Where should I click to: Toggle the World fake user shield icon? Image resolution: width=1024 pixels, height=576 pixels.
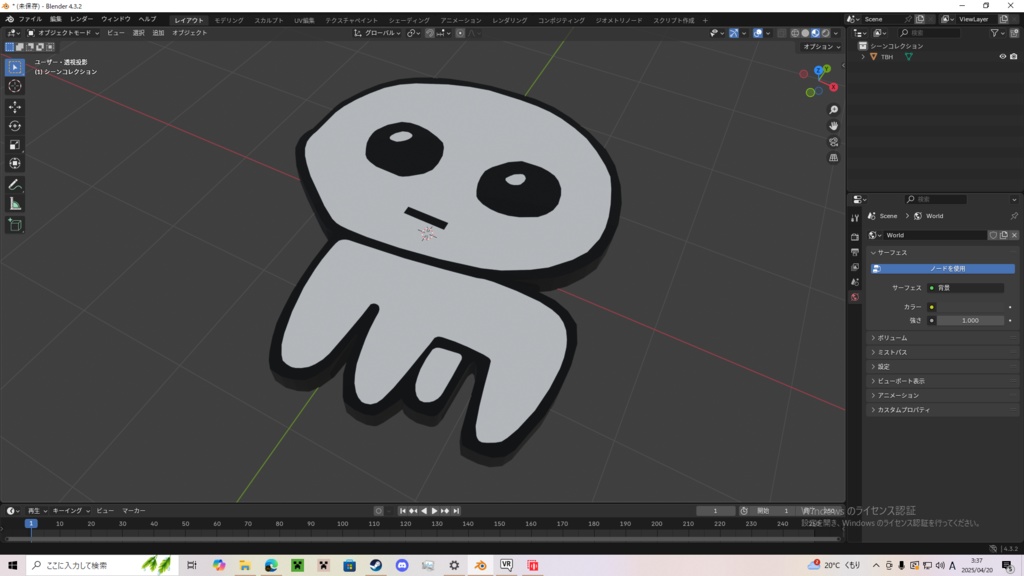tap(992, 235)
